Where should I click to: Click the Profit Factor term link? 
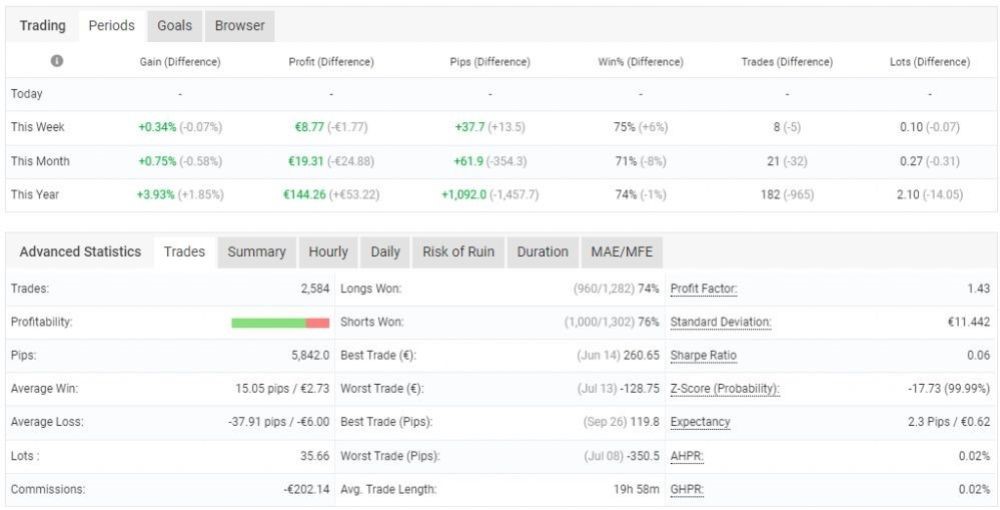click(x=703, y=289)
